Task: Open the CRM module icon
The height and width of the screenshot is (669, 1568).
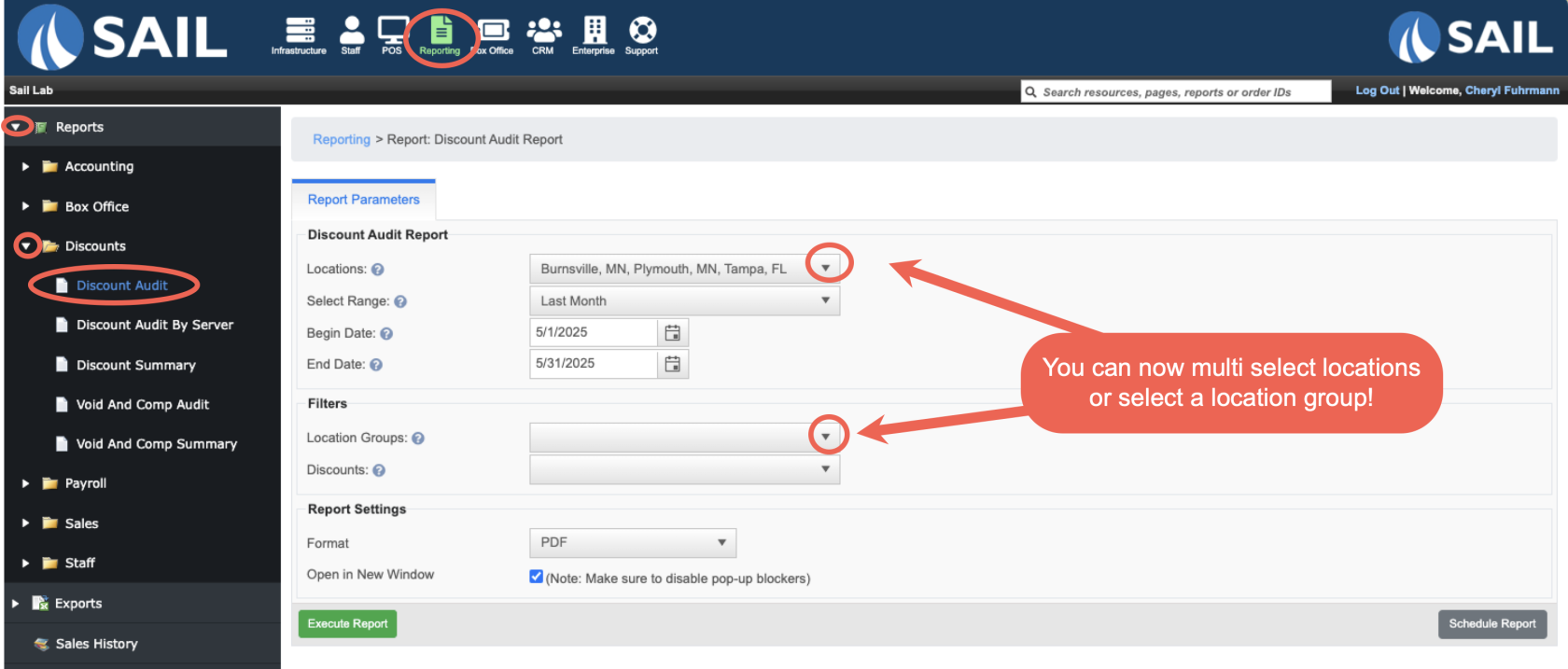Action: pos(543,36)
